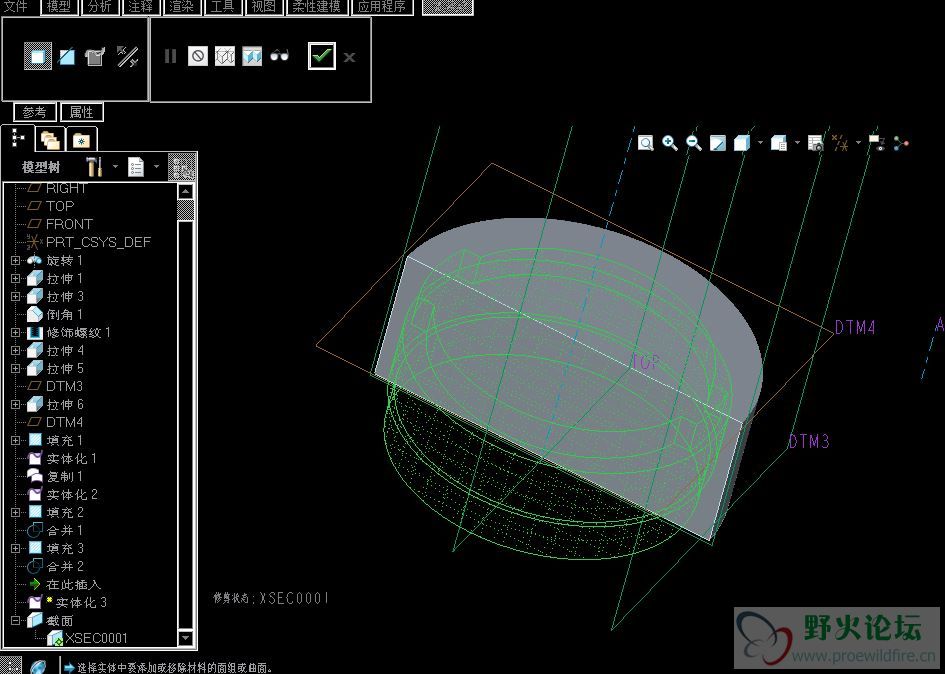
Task: Expand the 填充 1 tree node
Action: pyautogui.click(x=16, y=441)
